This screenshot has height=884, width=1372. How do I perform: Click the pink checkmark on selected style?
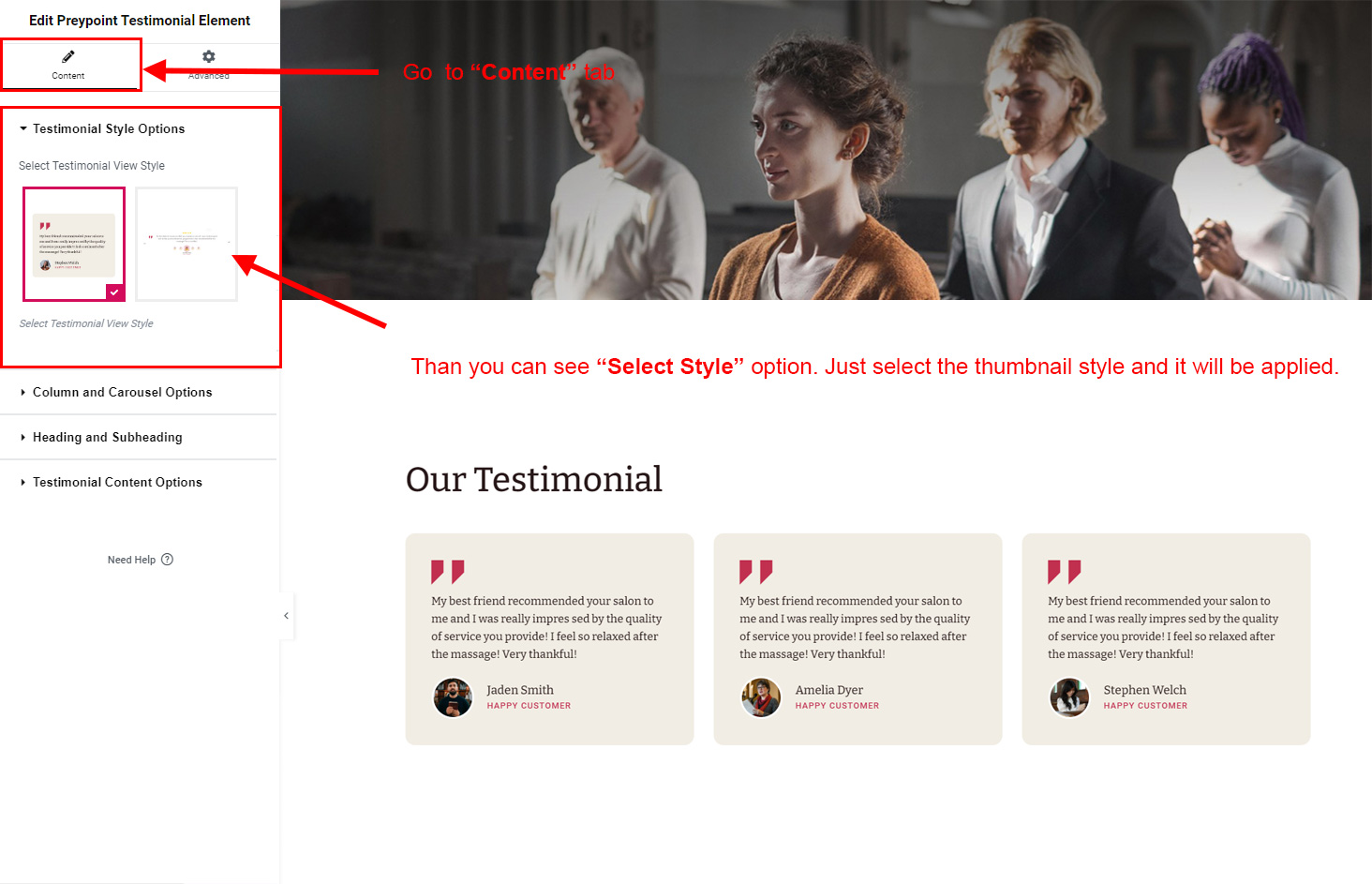point(114,292)
